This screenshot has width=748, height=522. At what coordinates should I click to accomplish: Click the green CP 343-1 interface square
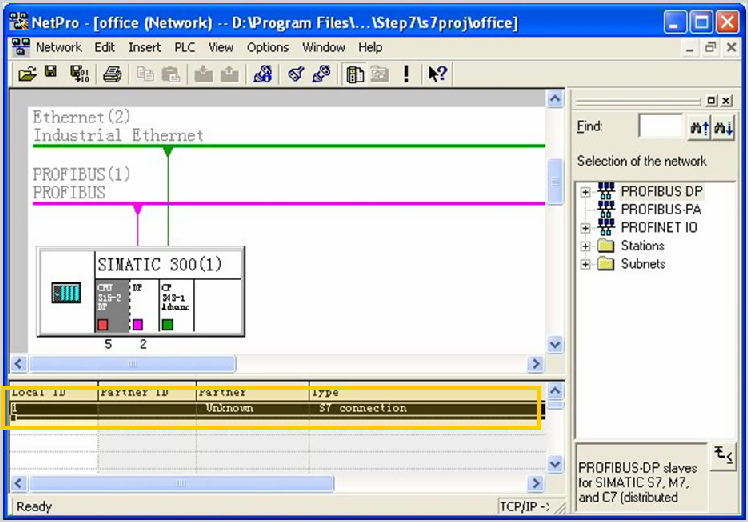(167, 324)
